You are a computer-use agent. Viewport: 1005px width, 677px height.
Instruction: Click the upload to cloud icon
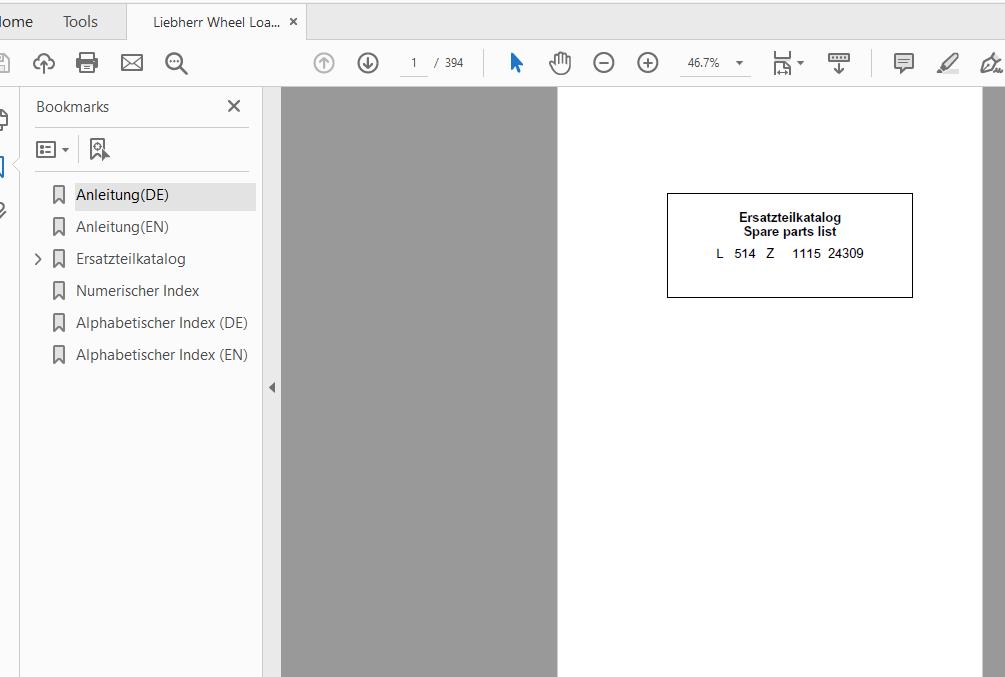point(44,63)
